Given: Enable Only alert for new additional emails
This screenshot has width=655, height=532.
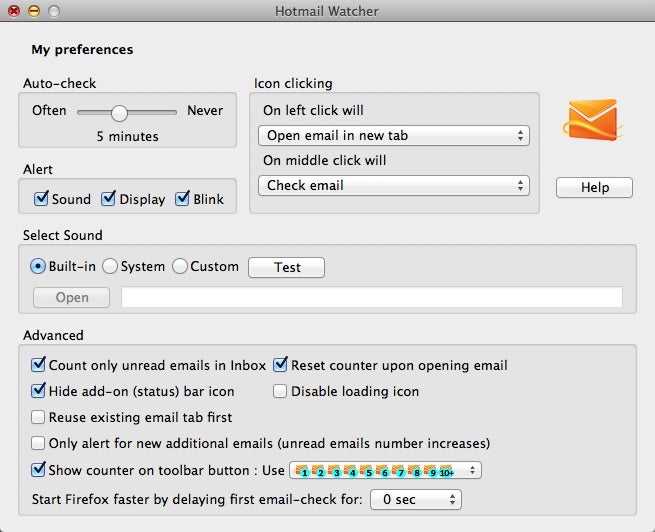Looking at the screenshot, I should point(38,443).
